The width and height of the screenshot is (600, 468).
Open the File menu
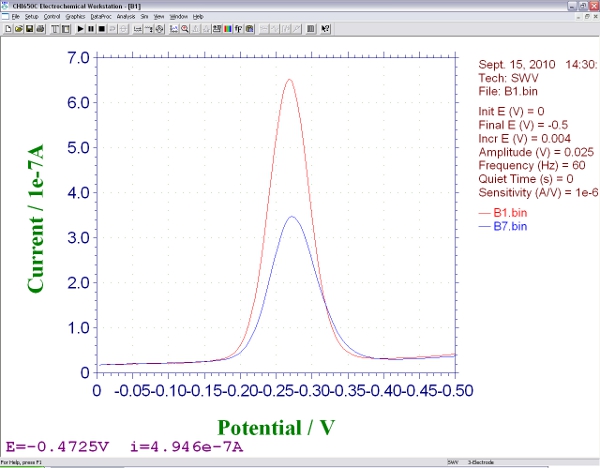click(15, 17)
